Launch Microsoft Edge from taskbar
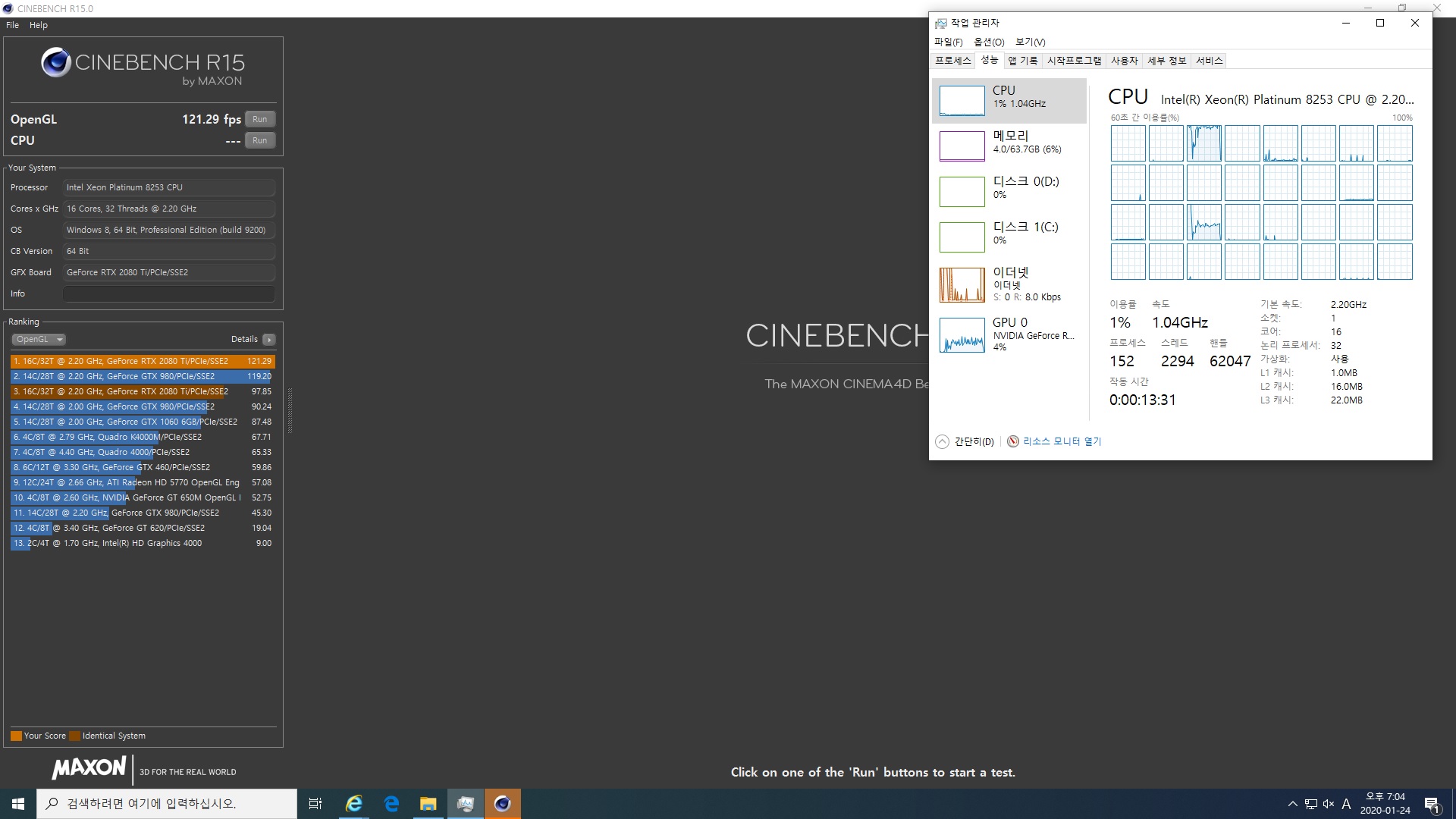This screenshot has width=1456, height=819. [391, 804]
